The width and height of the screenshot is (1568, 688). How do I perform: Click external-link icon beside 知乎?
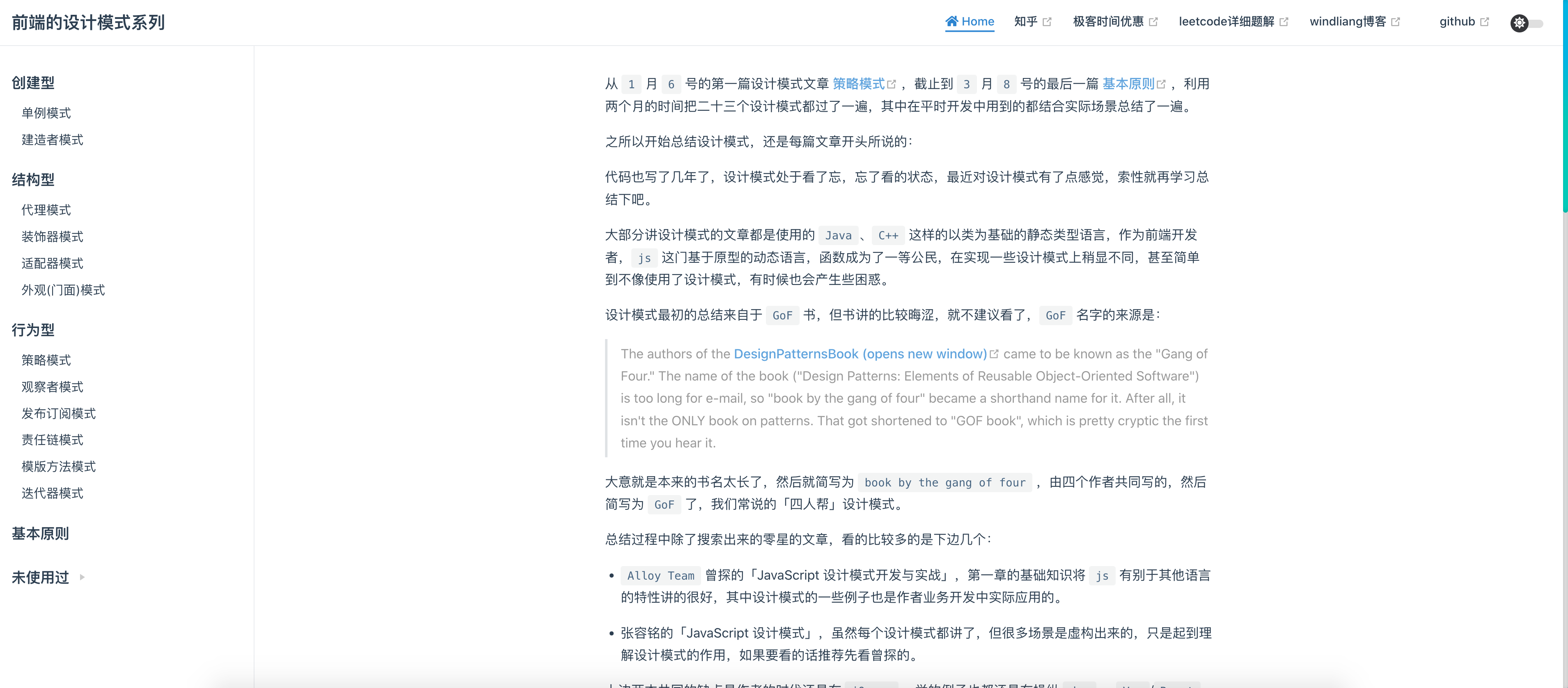click(1047, 22)
